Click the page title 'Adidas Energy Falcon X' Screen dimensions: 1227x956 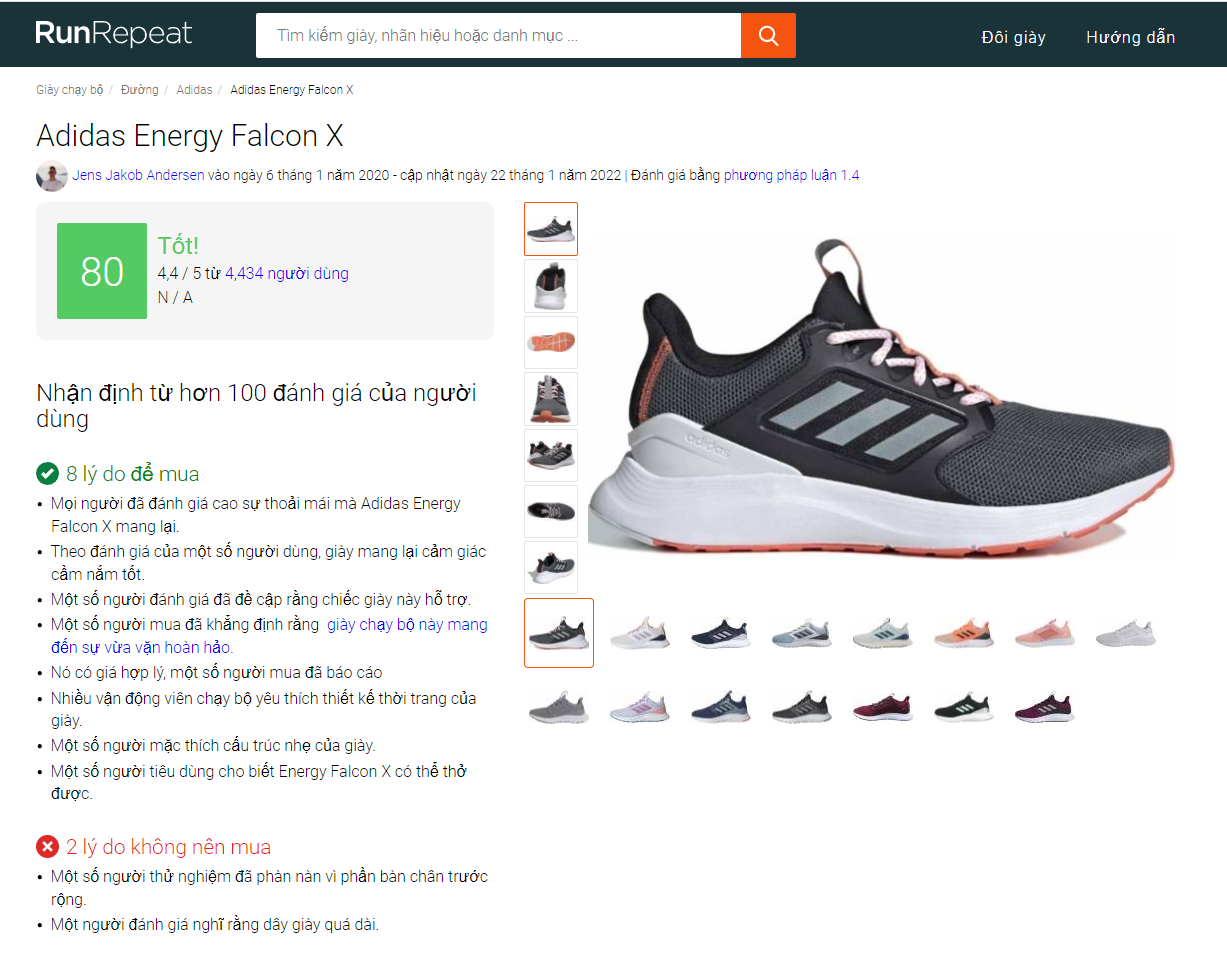click(190, 136)
